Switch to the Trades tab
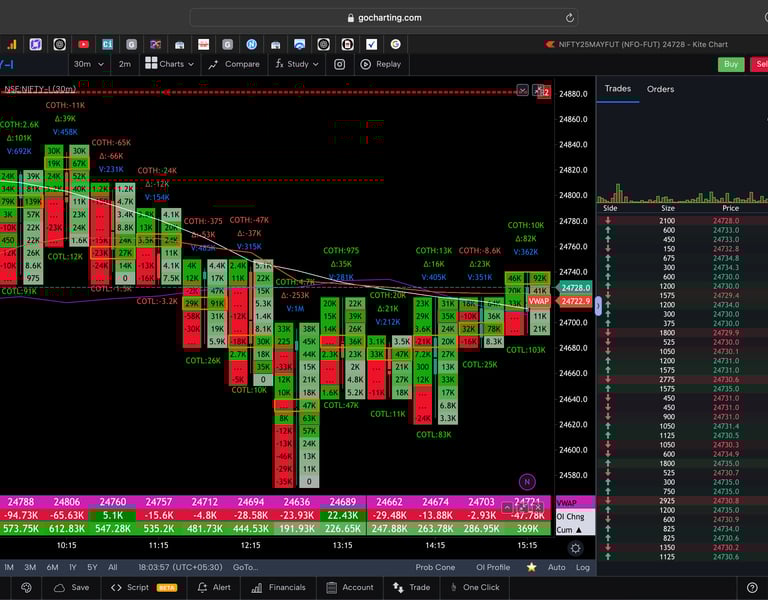 click(x=617, y=89)
